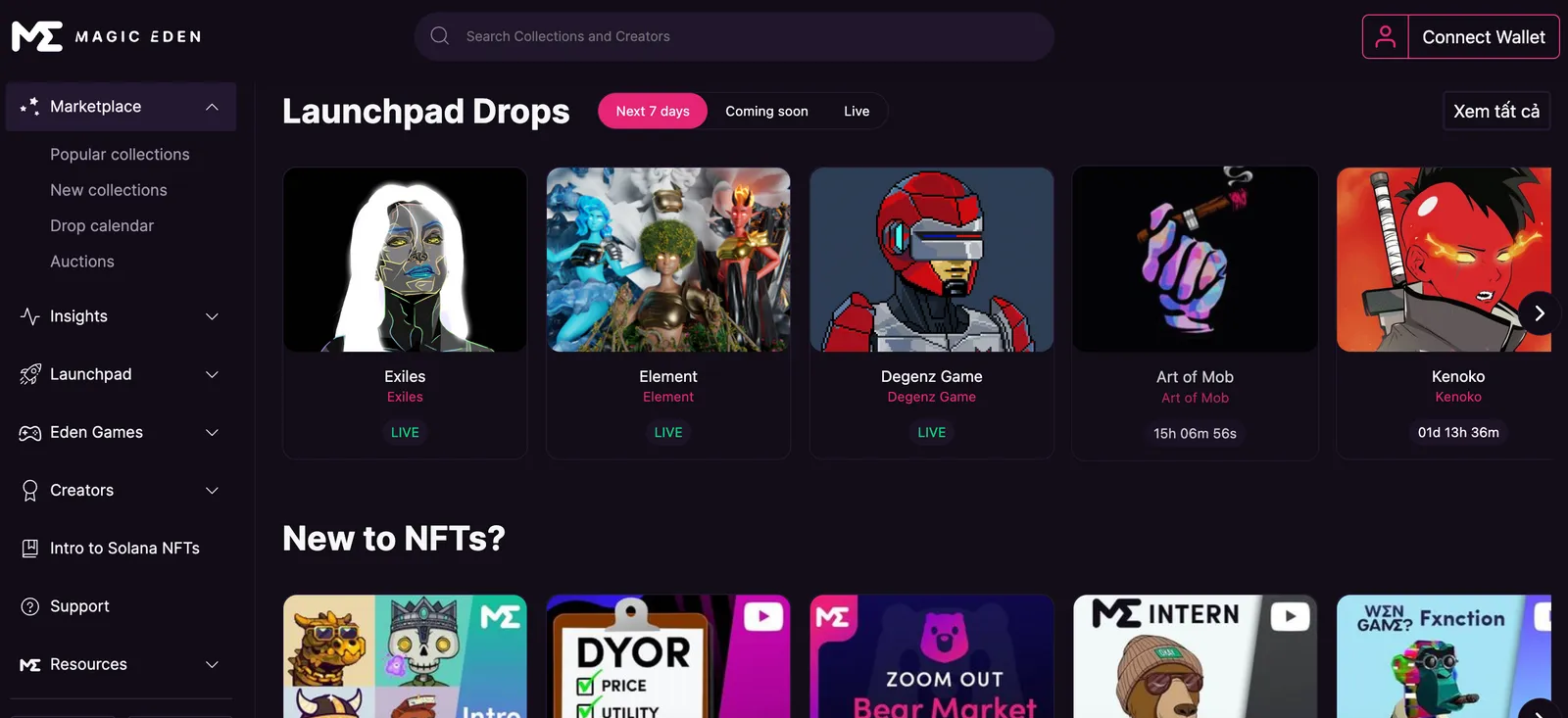The width and height of the screenshot is (1568, 718).
Task: Select the Live filter
Action: (x=857, y=111)
